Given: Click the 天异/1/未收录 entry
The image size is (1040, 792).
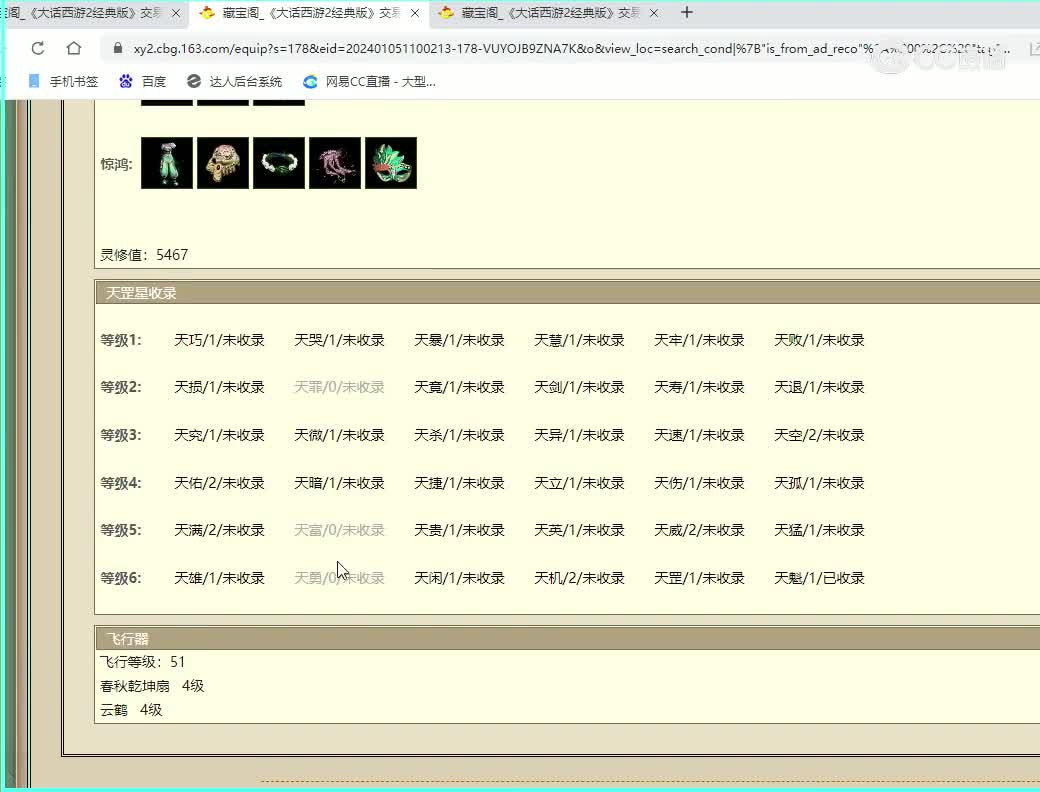Looking at the screenshot, I should pos(579,435).
